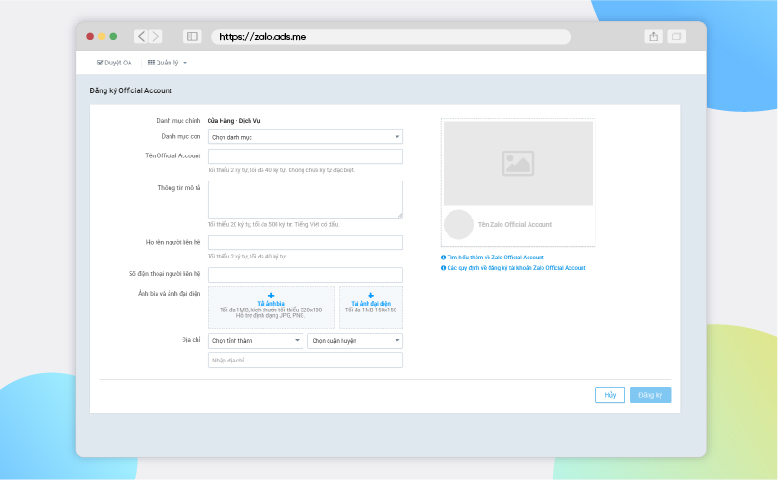Image resolution: width=778 pixels, height=480 pixels.
Task: Open Các quy định về đăng ký tài khoản link
Action: (517, 268)
